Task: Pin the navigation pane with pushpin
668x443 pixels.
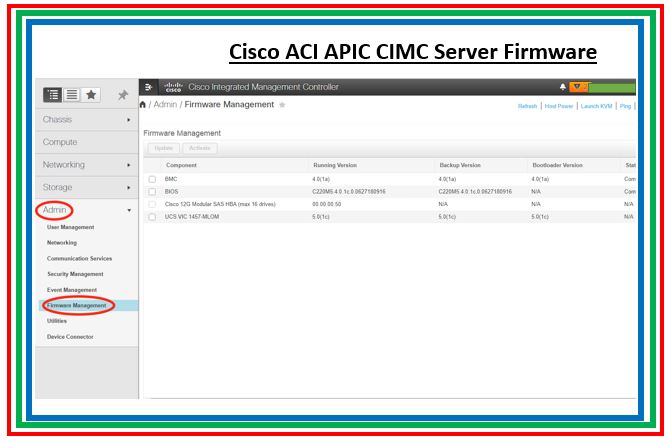Action: pos(123,96)
